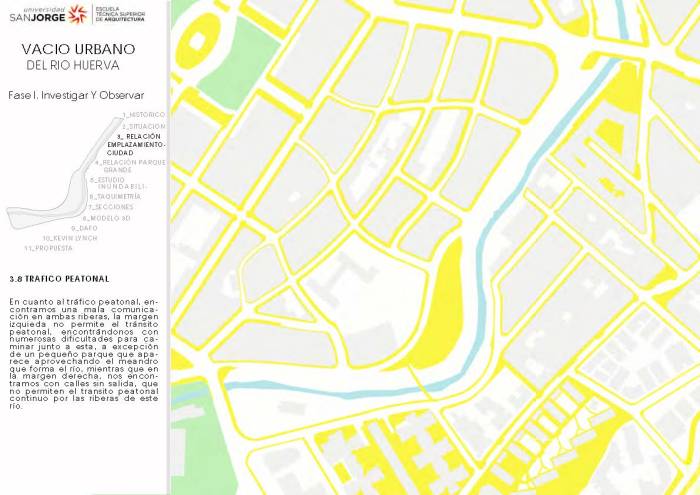Select 3_Relación Emplazamiento-Ciudad highlighted entry
Screen dimensions: 700x495
coord(136,144)
